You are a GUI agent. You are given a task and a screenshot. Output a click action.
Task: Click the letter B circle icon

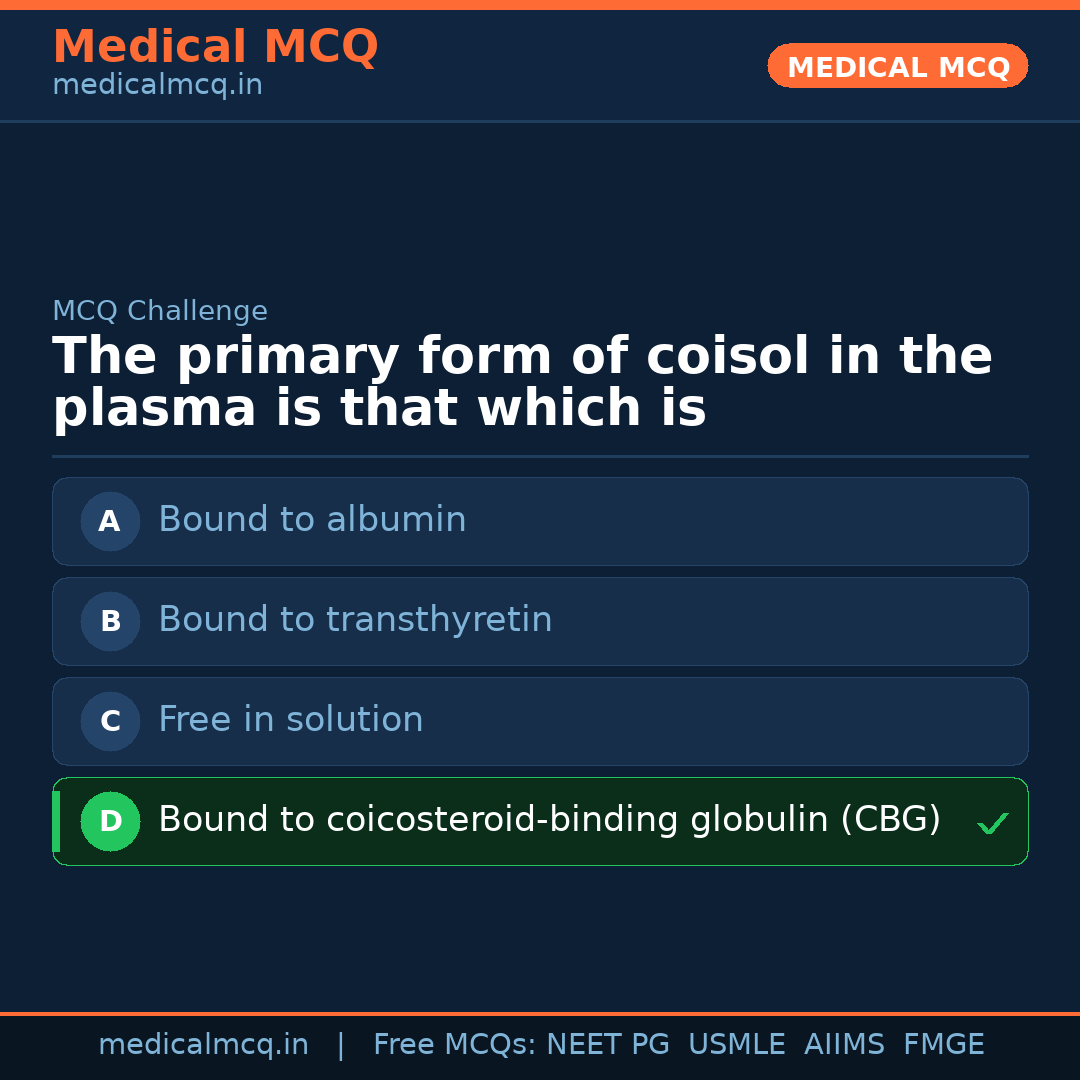point(110,621)
